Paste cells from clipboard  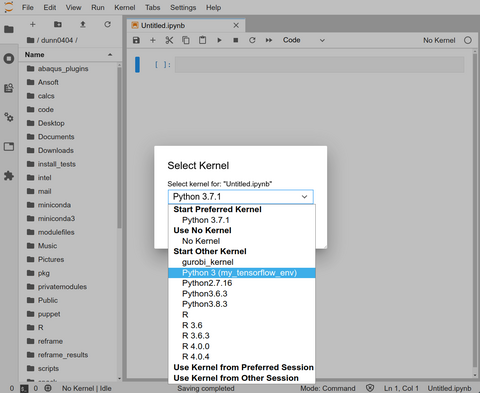202,40
